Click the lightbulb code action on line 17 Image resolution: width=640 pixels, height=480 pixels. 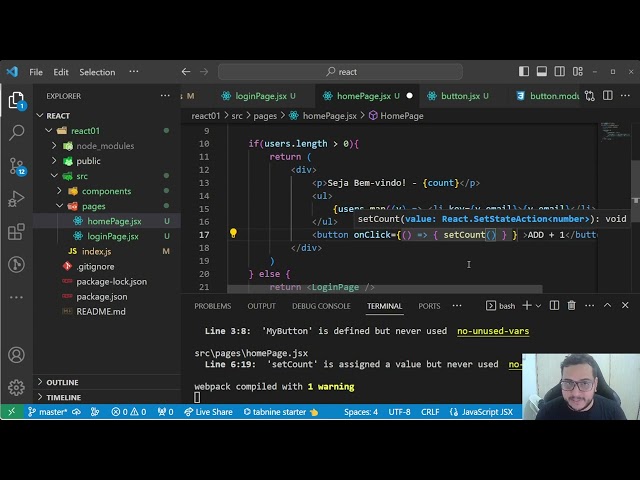pyautogui.click(x=233, y=233)
